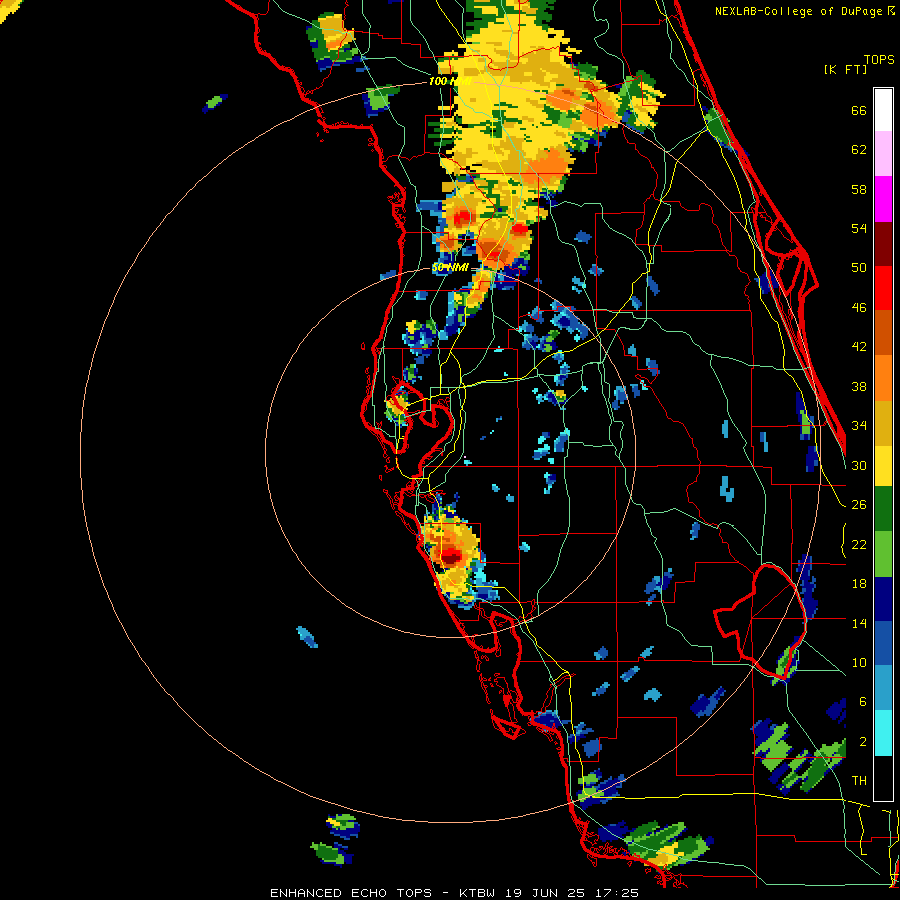
Task: Click the "100 NMI" range ring label
Action: 449,82
